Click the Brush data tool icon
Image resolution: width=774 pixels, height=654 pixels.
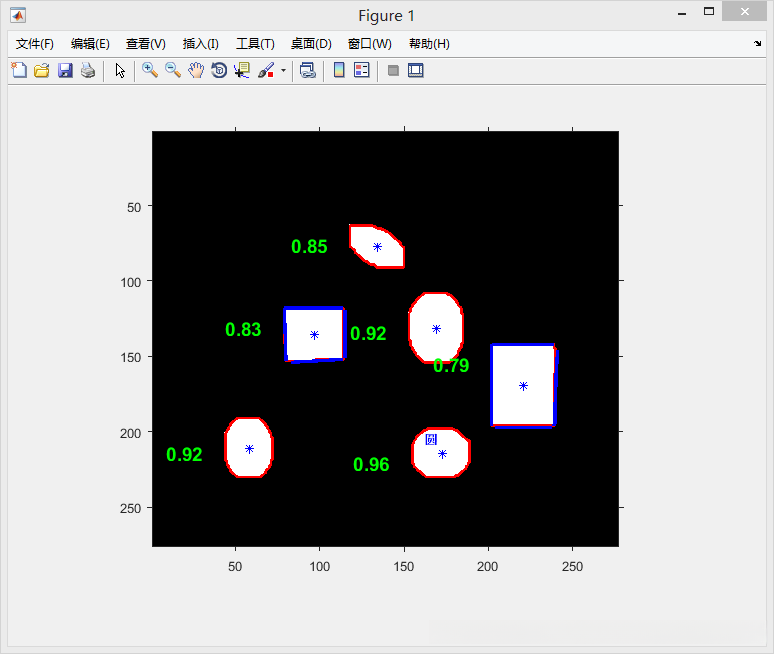point(266,70)
